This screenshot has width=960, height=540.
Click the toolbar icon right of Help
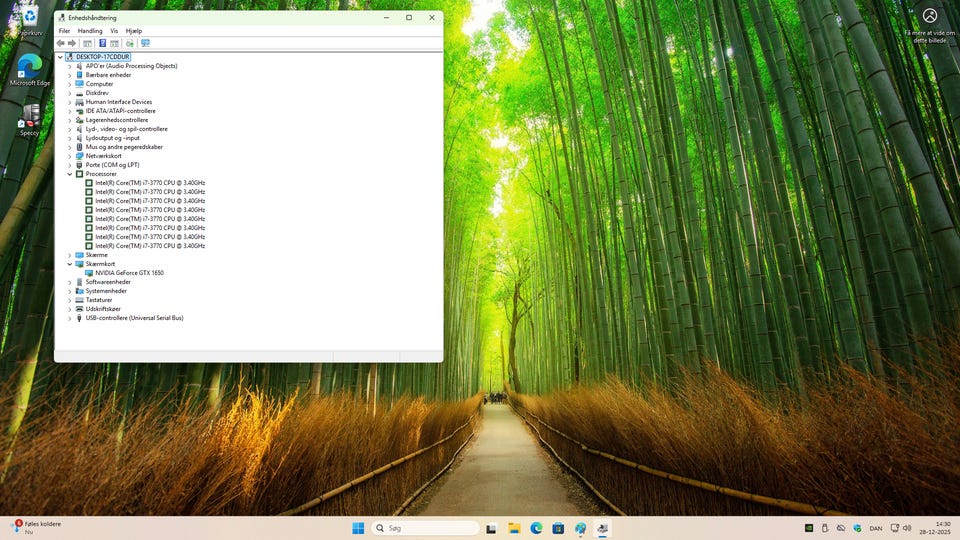coord(114,43)
